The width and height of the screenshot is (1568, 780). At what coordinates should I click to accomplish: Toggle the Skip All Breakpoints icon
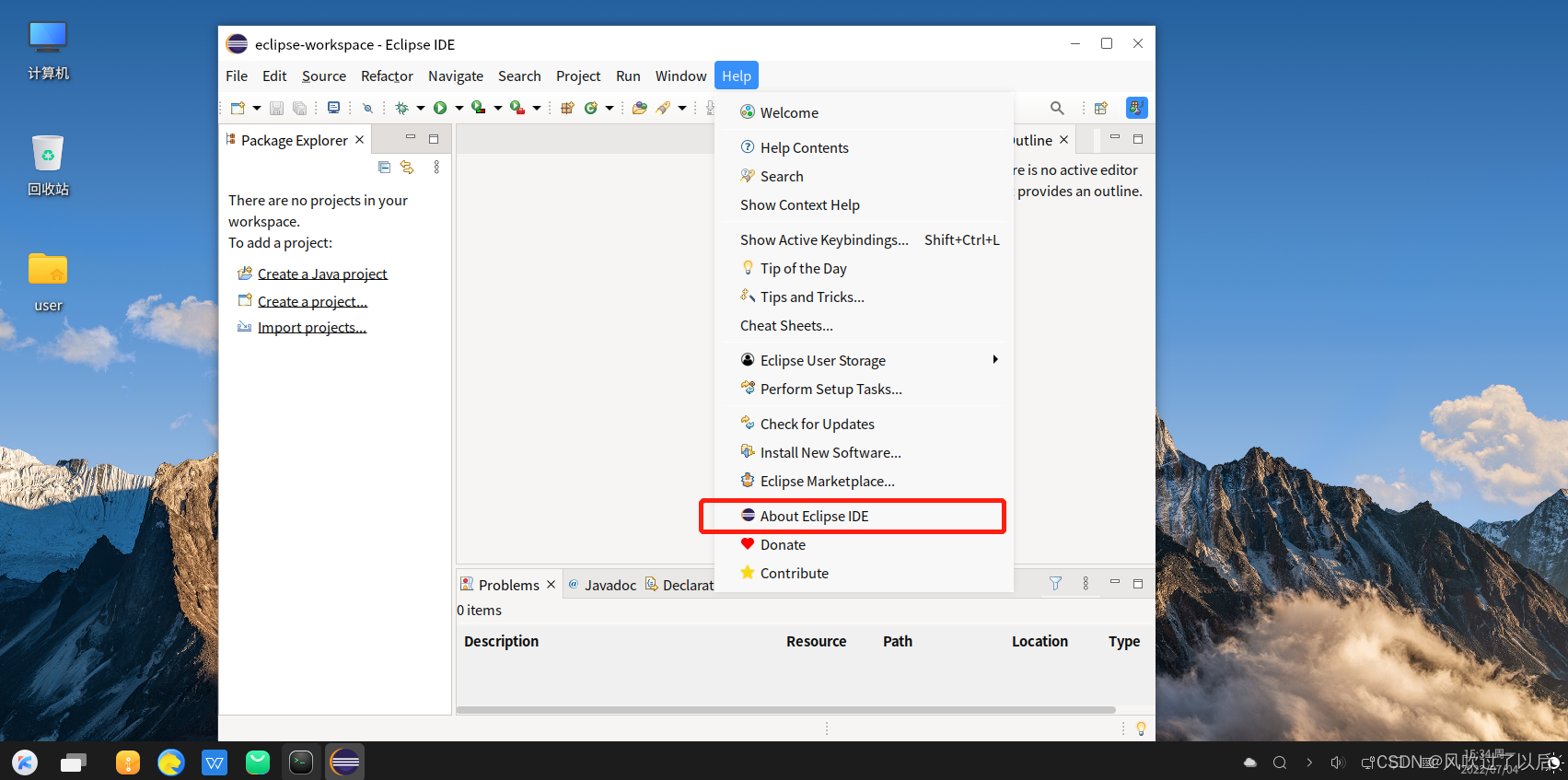pyautogui.click(x=367, y=108)
